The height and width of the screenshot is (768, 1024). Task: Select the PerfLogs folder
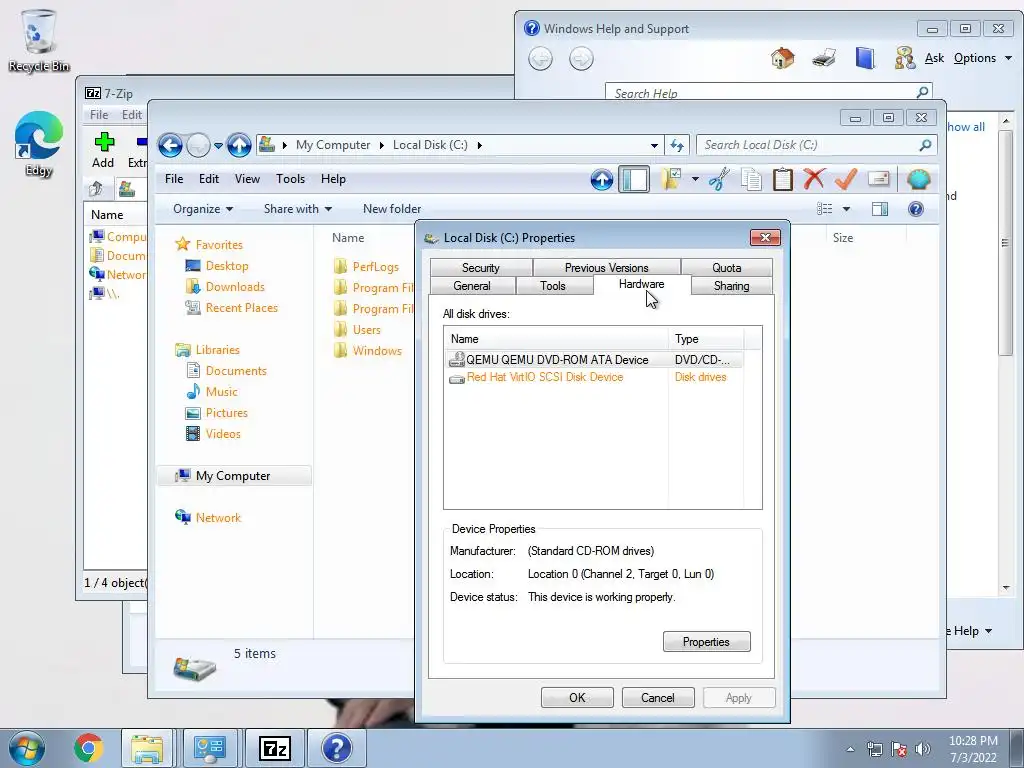coord(366,266)
